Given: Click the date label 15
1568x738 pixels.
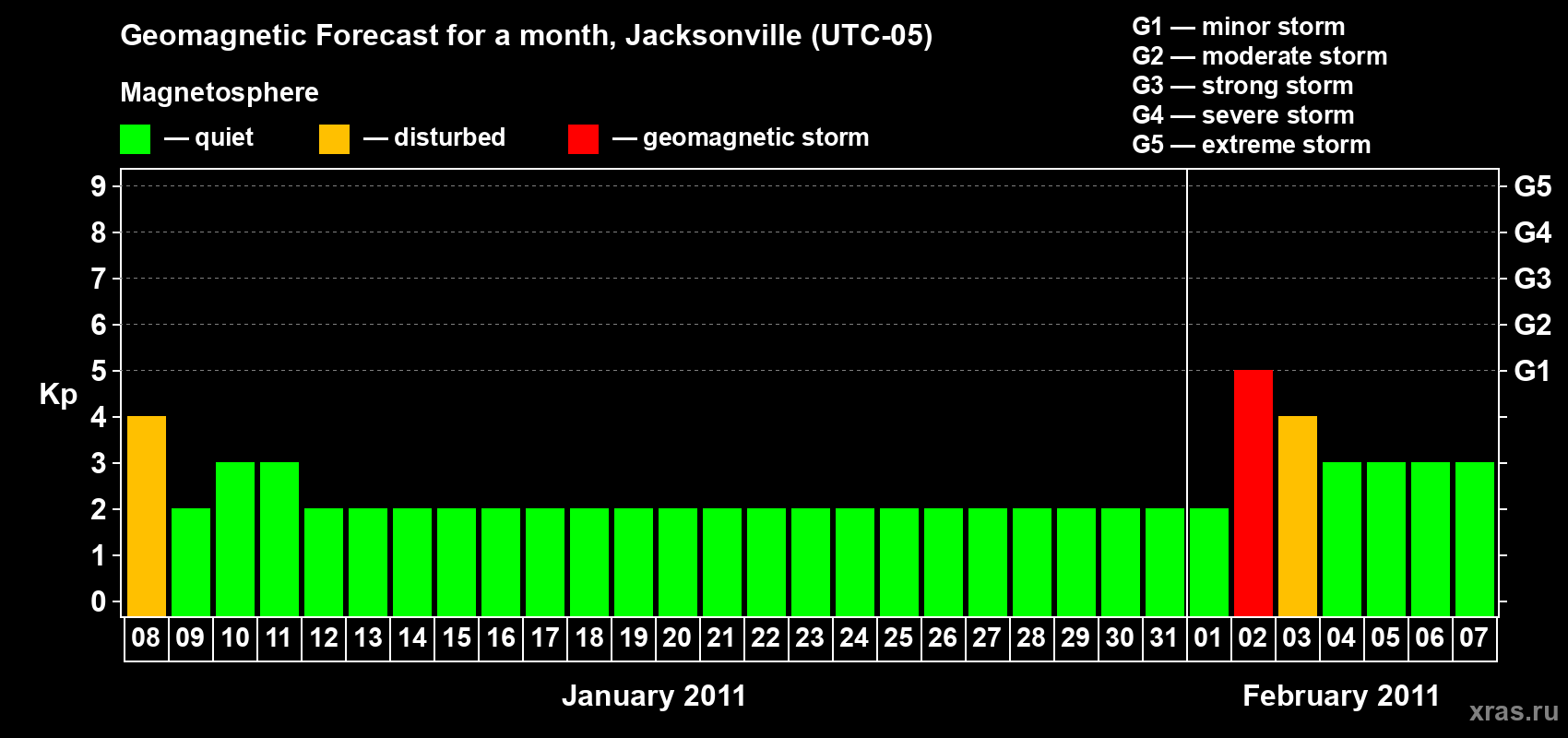Looking at the screenshot, I should click(x=457, y=637).
